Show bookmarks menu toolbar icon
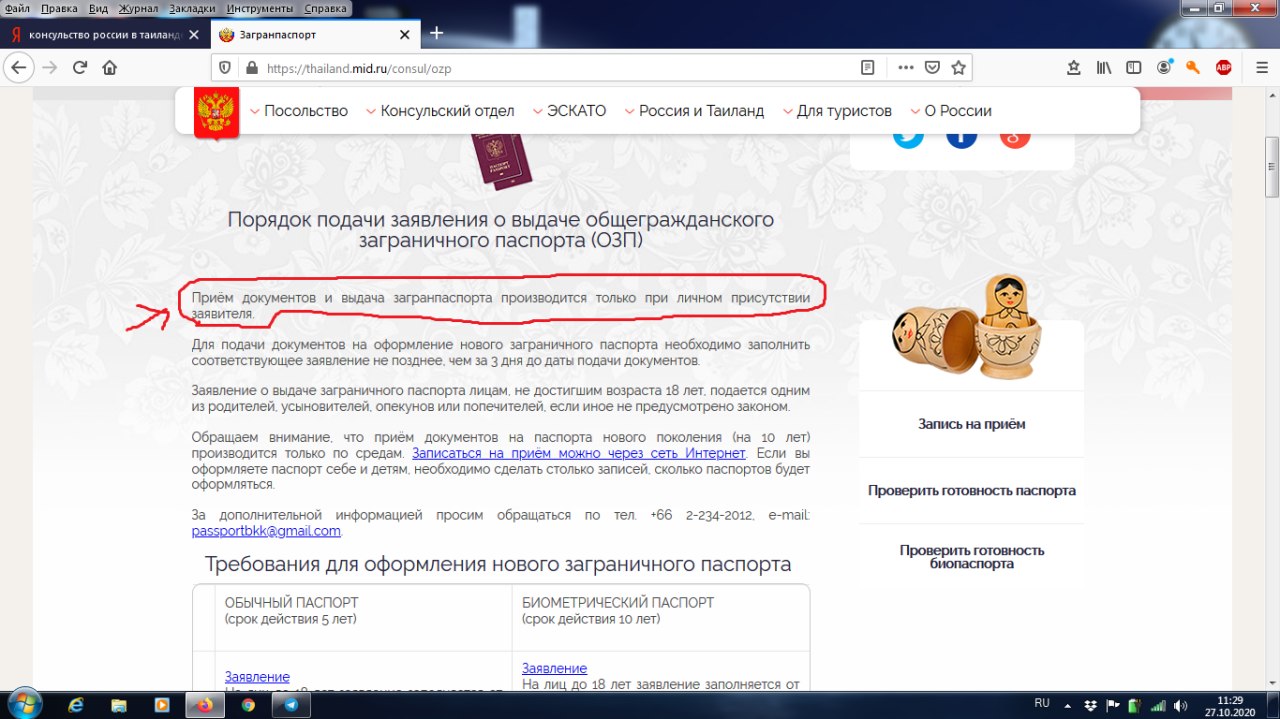 pyautogui.click(x=1074, y=68)
